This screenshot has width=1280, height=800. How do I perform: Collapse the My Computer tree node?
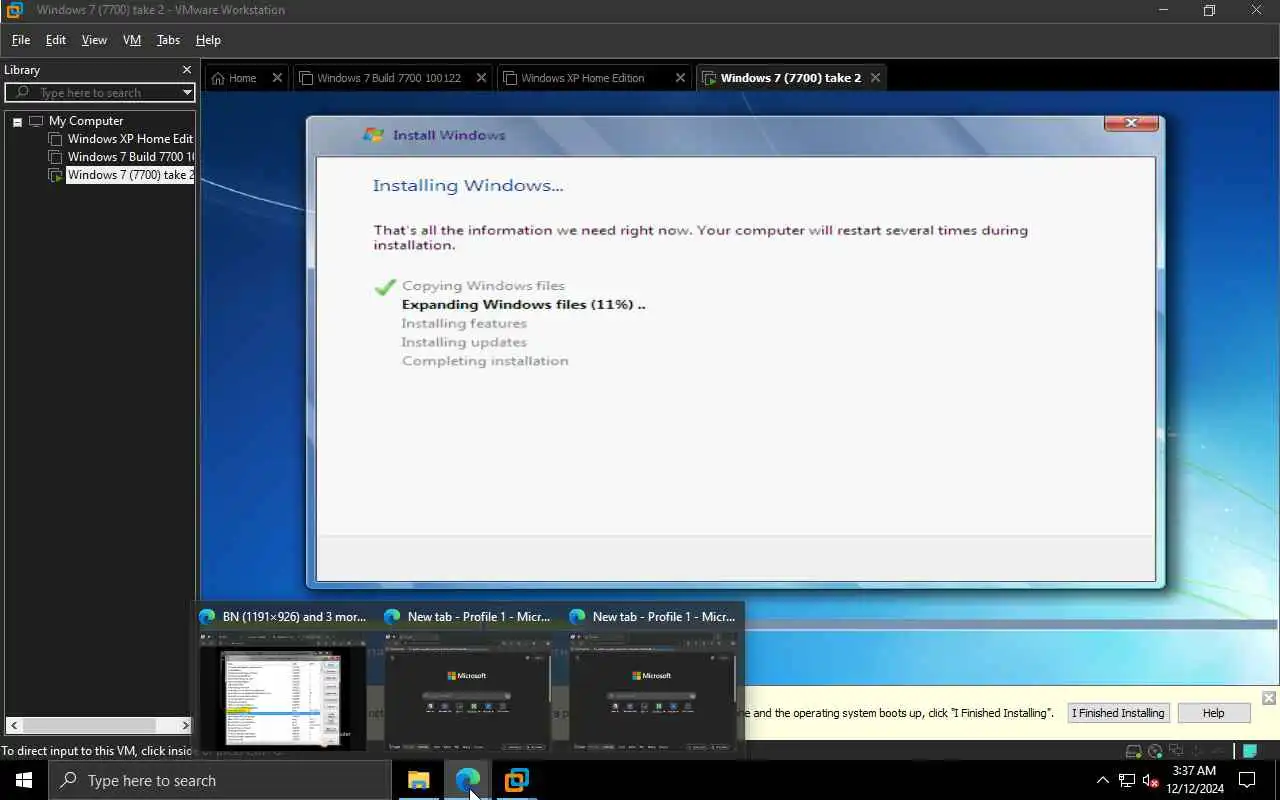point(17,122)
